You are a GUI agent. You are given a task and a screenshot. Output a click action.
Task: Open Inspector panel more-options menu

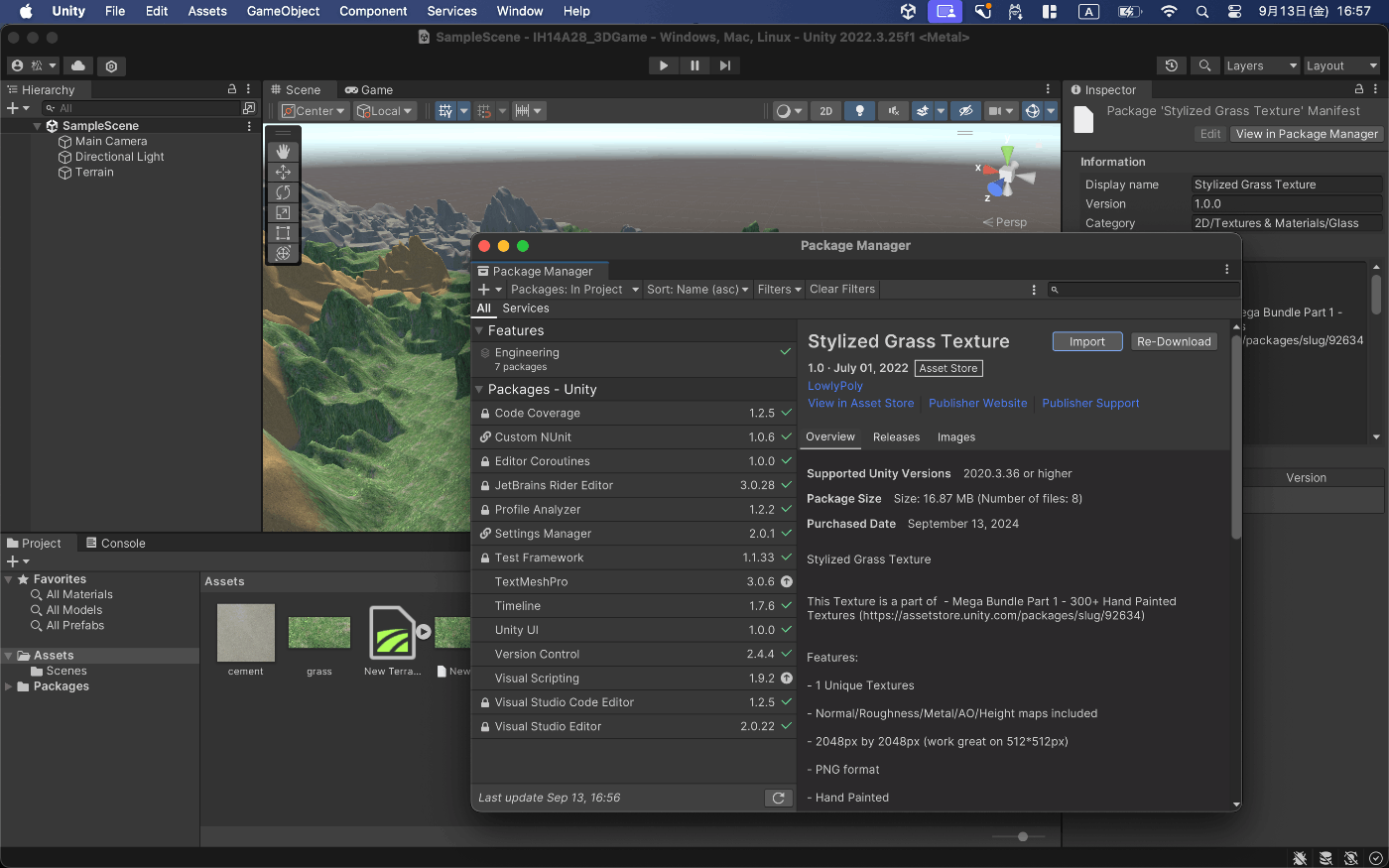click(x=1375, y=89)
